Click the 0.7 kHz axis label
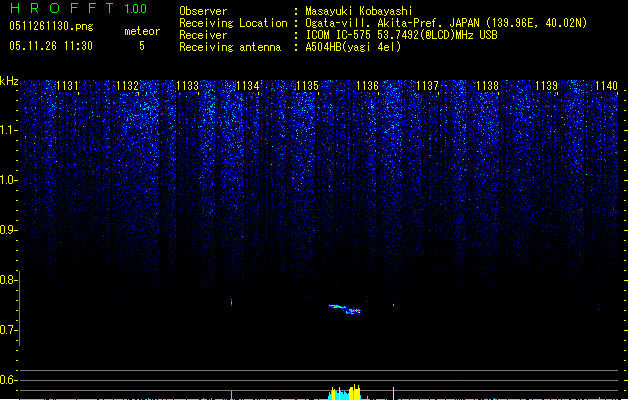 tap(8, 330)
